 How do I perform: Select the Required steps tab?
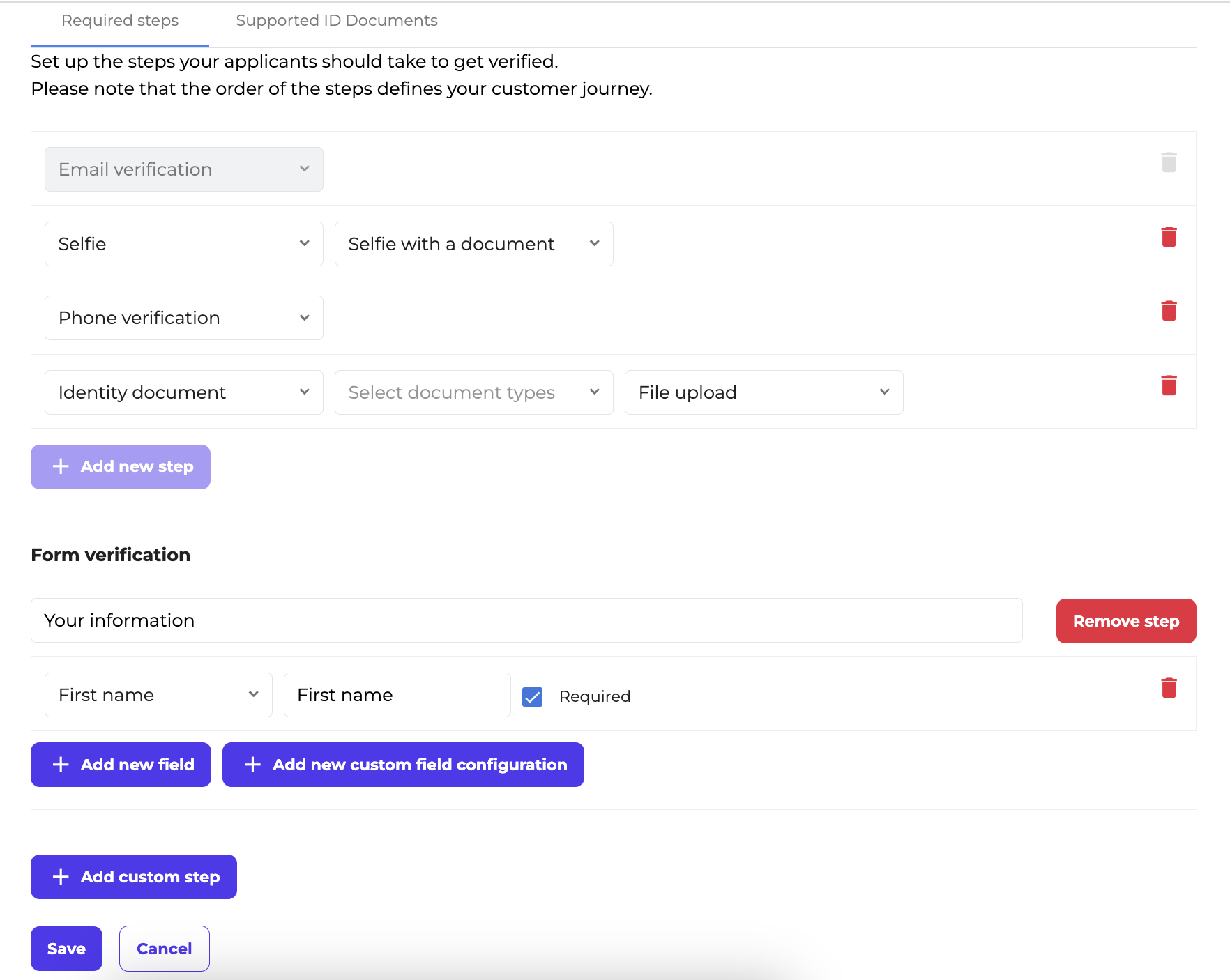[120, 21]
